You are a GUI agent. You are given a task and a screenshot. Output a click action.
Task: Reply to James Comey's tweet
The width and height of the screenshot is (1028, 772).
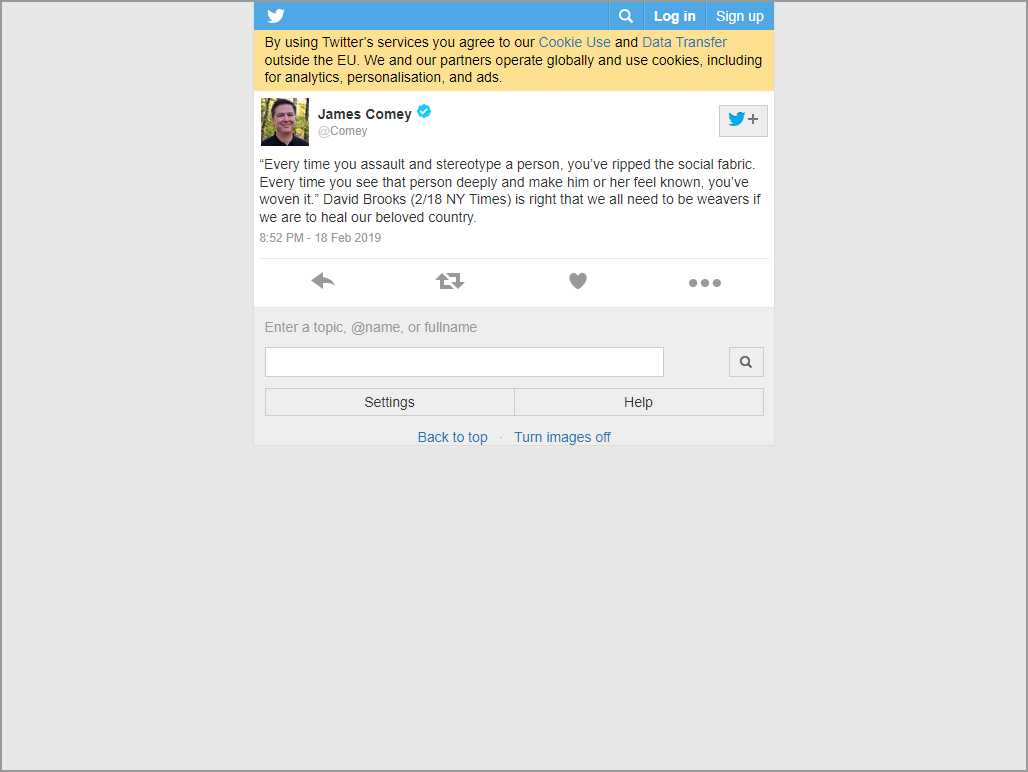323,281
